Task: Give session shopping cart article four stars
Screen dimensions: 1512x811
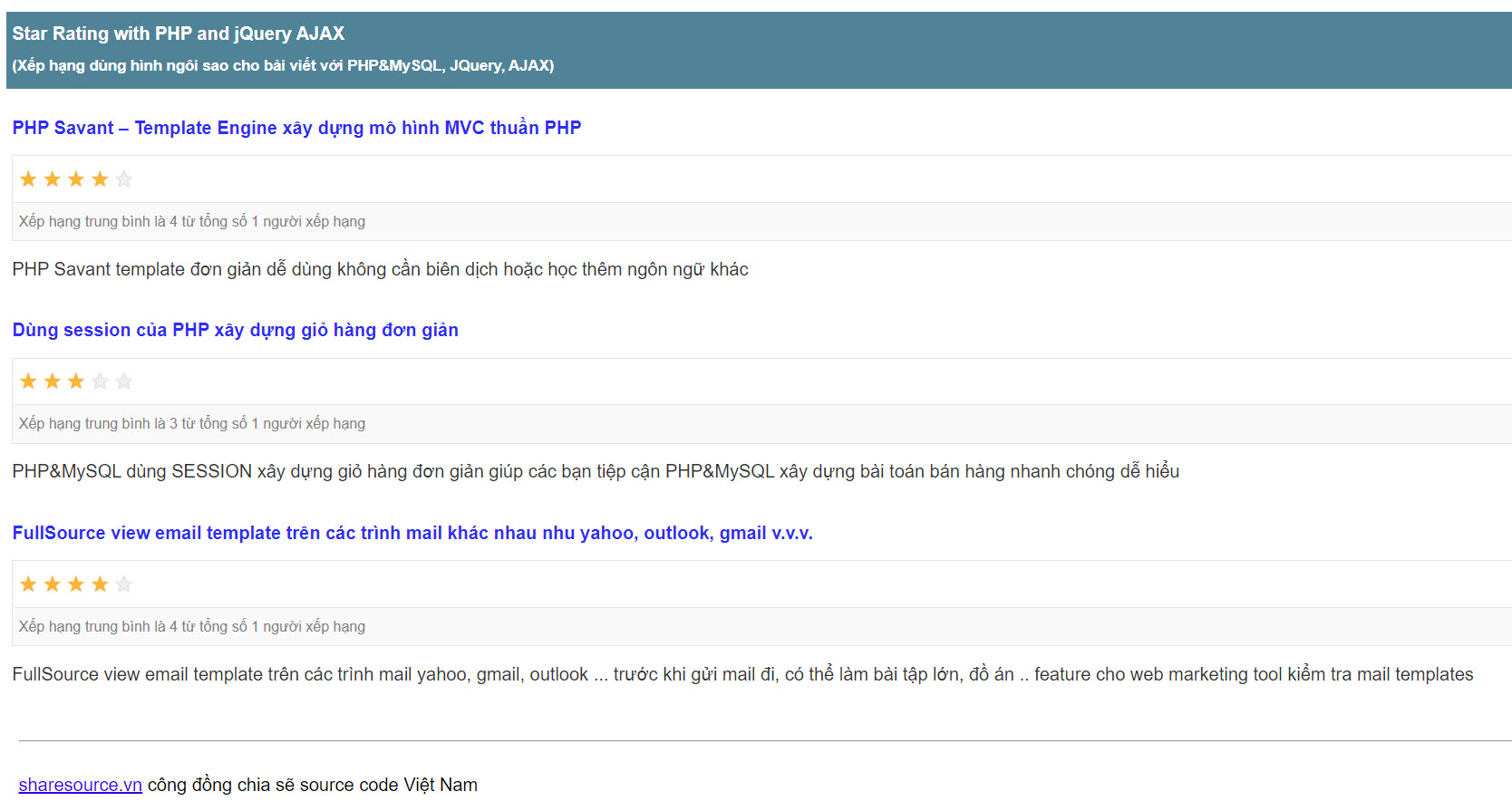Action: [x=100, y=381]
